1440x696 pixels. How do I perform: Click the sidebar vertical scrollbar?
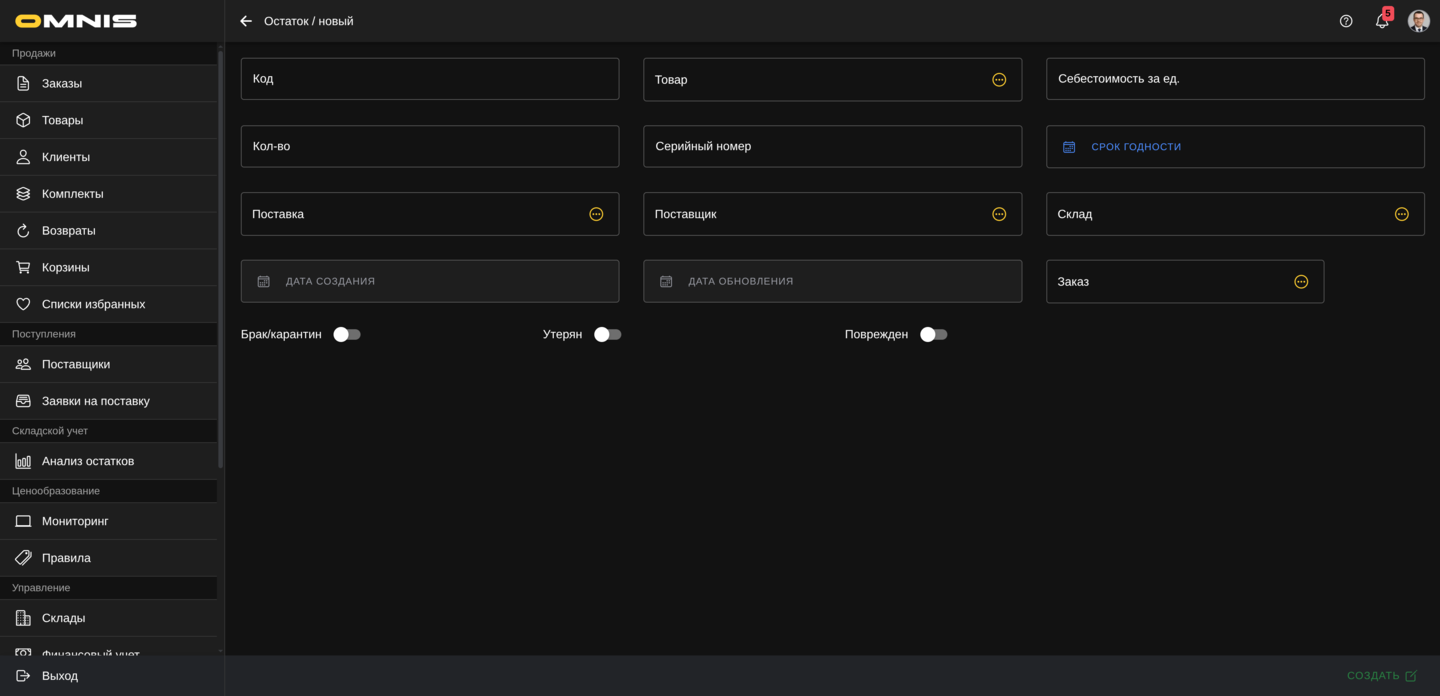pos(220,260)
